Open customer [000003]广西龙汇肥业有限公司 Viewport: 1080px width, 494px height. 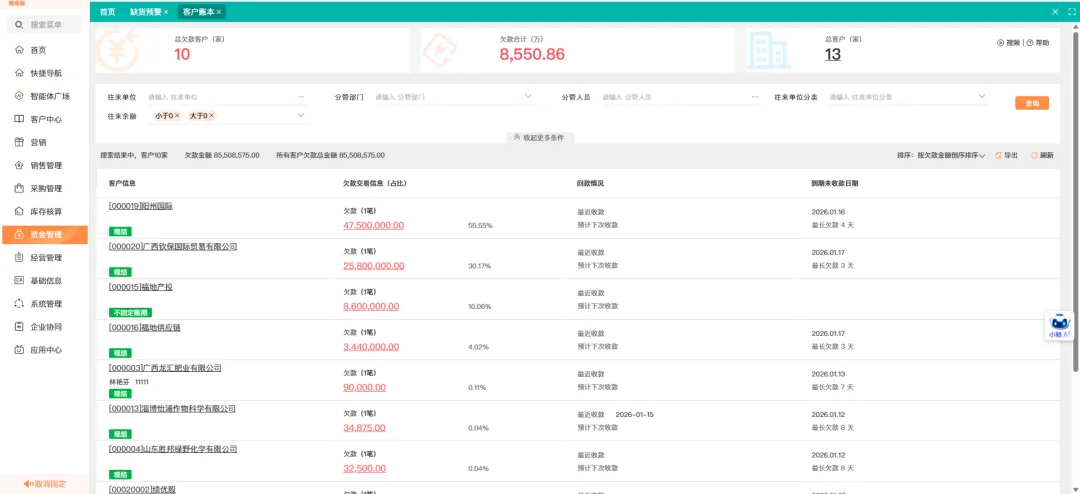[165, 369]
